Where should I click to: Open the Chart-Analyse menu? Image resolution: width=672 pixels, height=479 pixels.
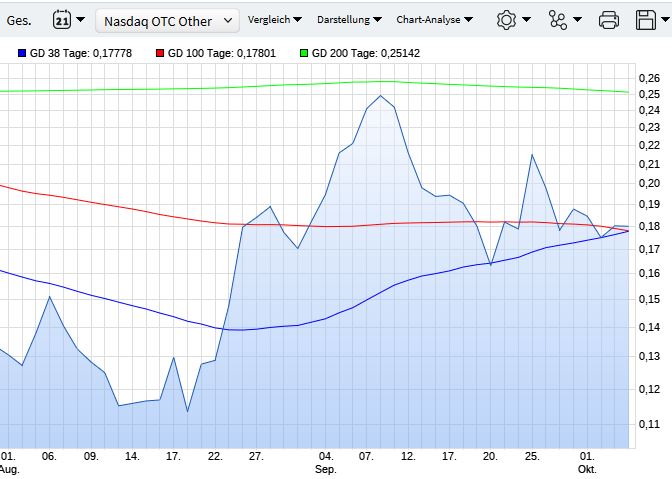pyautogui.click(x=433, y=19)
